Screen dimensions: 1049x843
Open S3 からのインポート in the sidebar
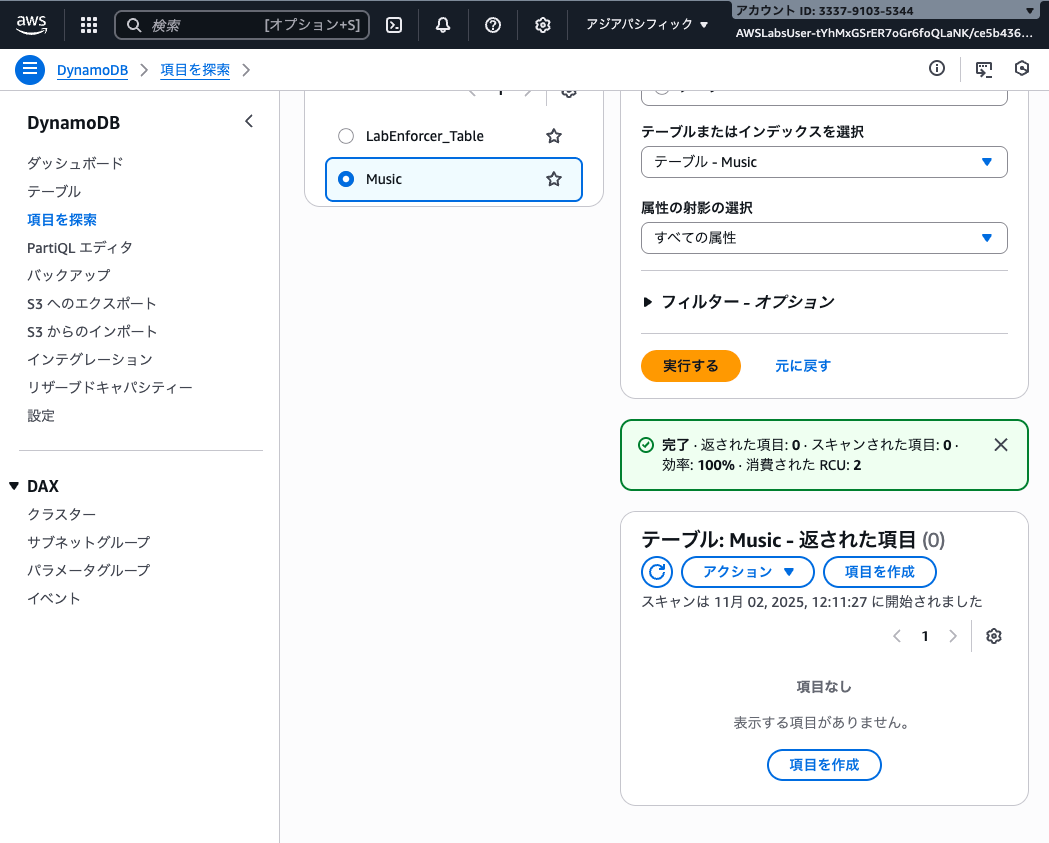(92, 332)
